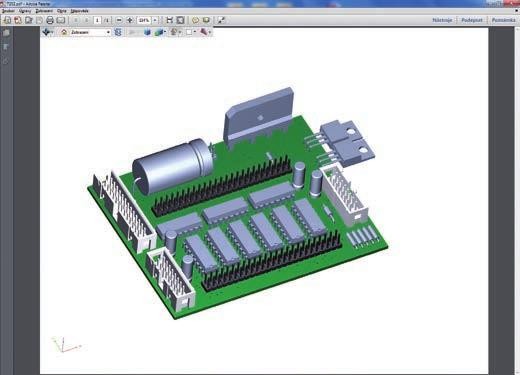Print the document using the printer icon
The image size is (520, 375).
50,20
